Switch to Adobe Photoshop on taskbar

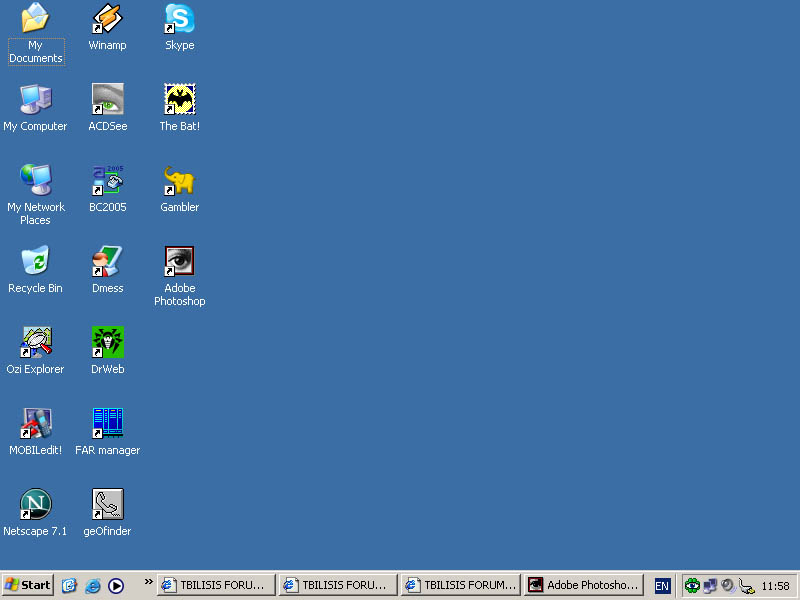pyautogui.click(x=584, y=585)
